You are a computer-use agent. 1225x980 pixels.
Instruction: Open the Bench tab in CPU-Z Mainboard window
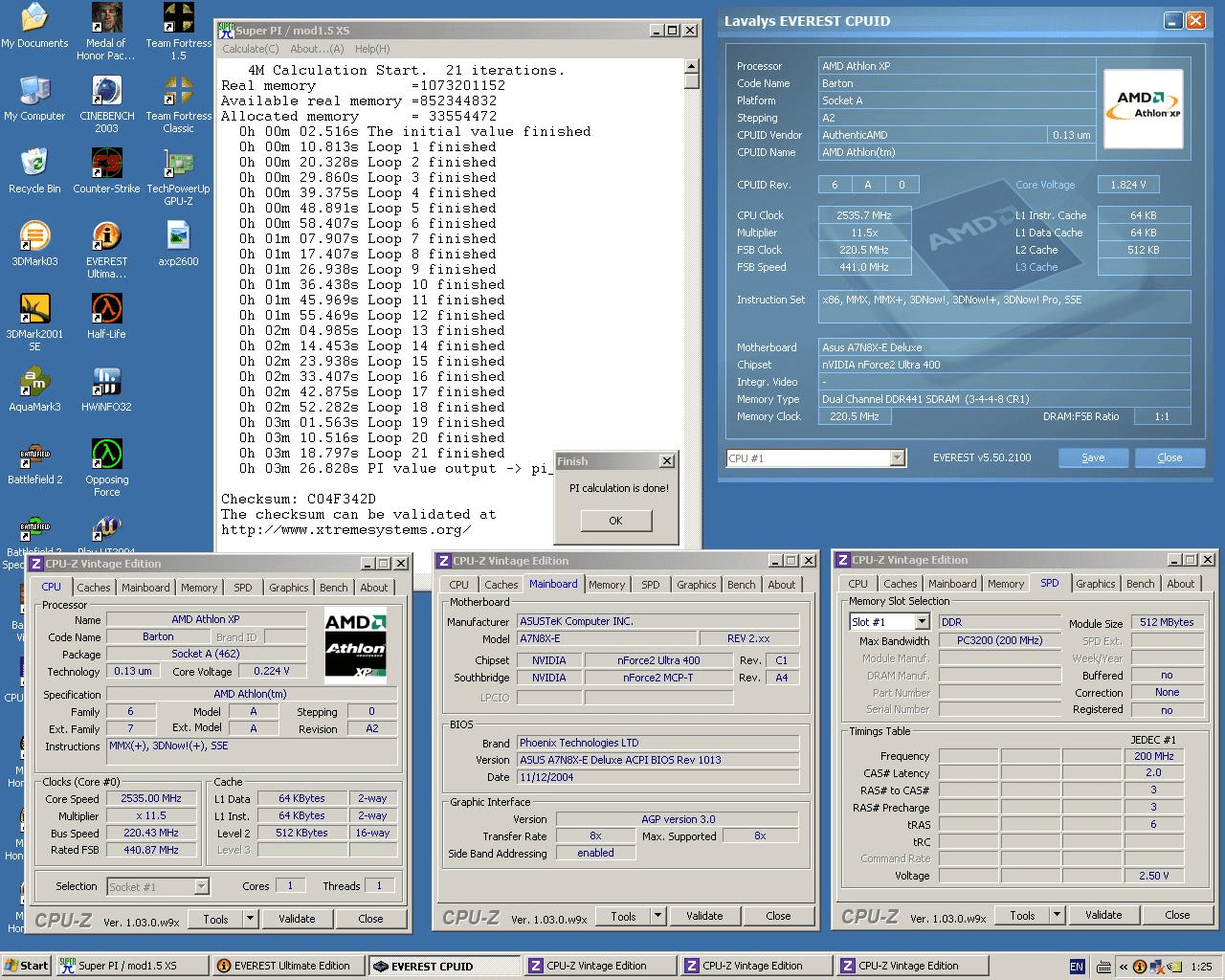pyautogui.click(x=742, y=585)
